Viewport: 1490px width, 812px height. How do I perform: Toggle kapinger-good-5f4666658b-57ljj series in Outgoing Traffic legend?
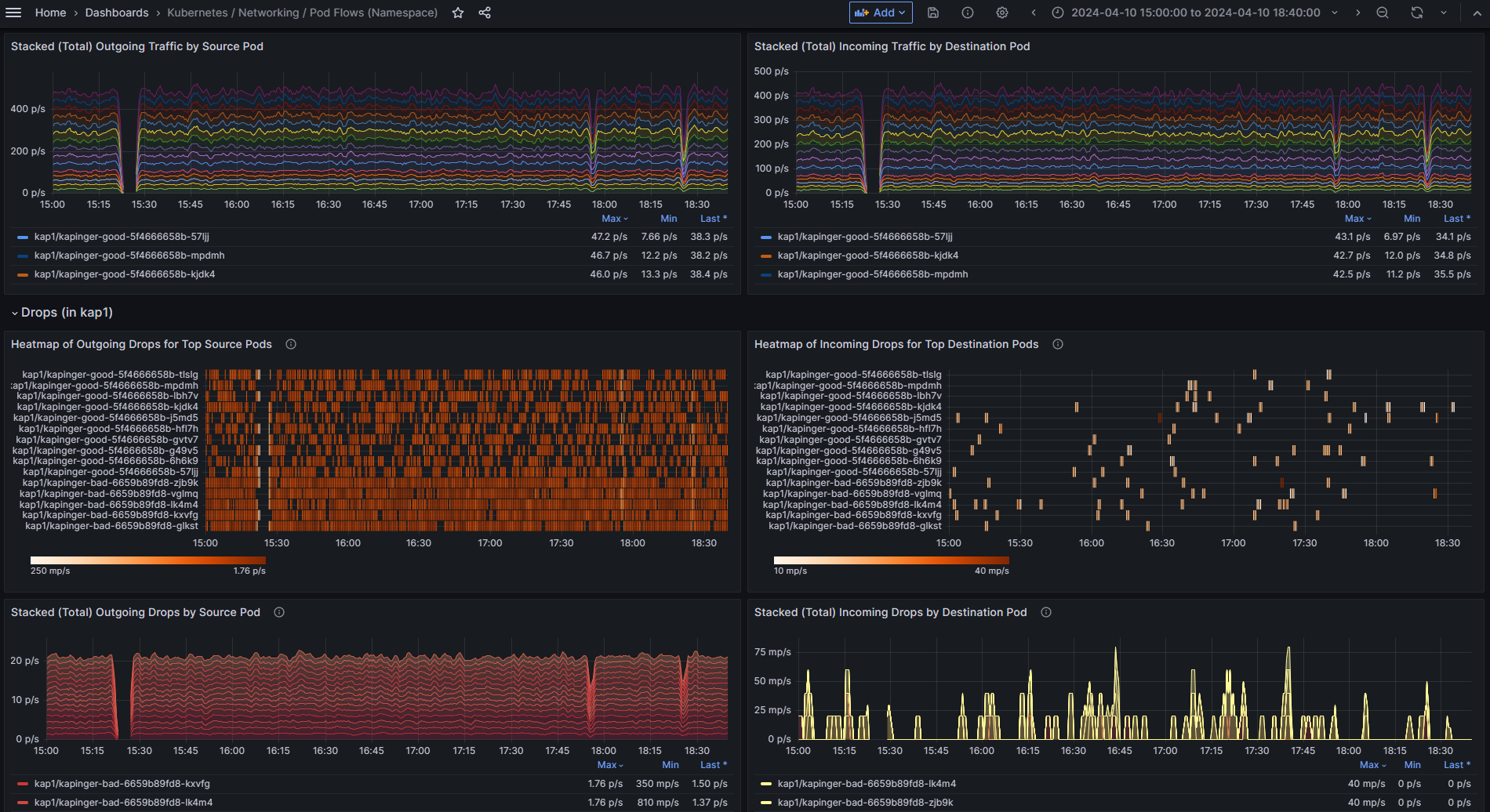122,237
